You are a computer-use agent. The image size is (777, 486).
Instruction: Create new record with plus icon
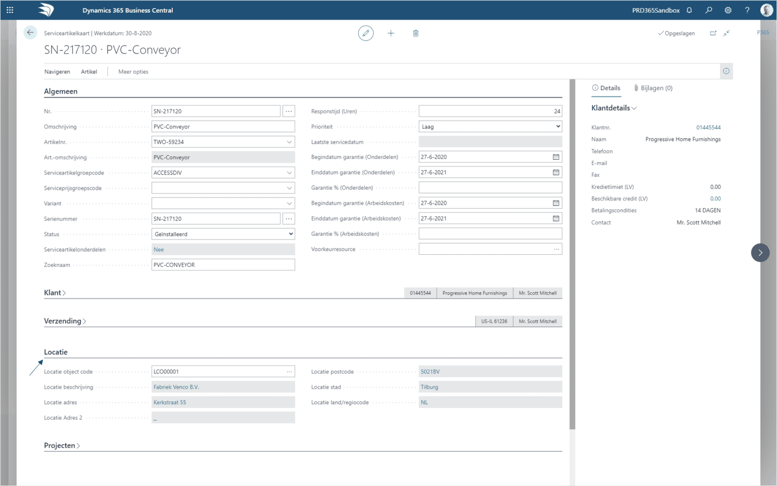[390, 33]
